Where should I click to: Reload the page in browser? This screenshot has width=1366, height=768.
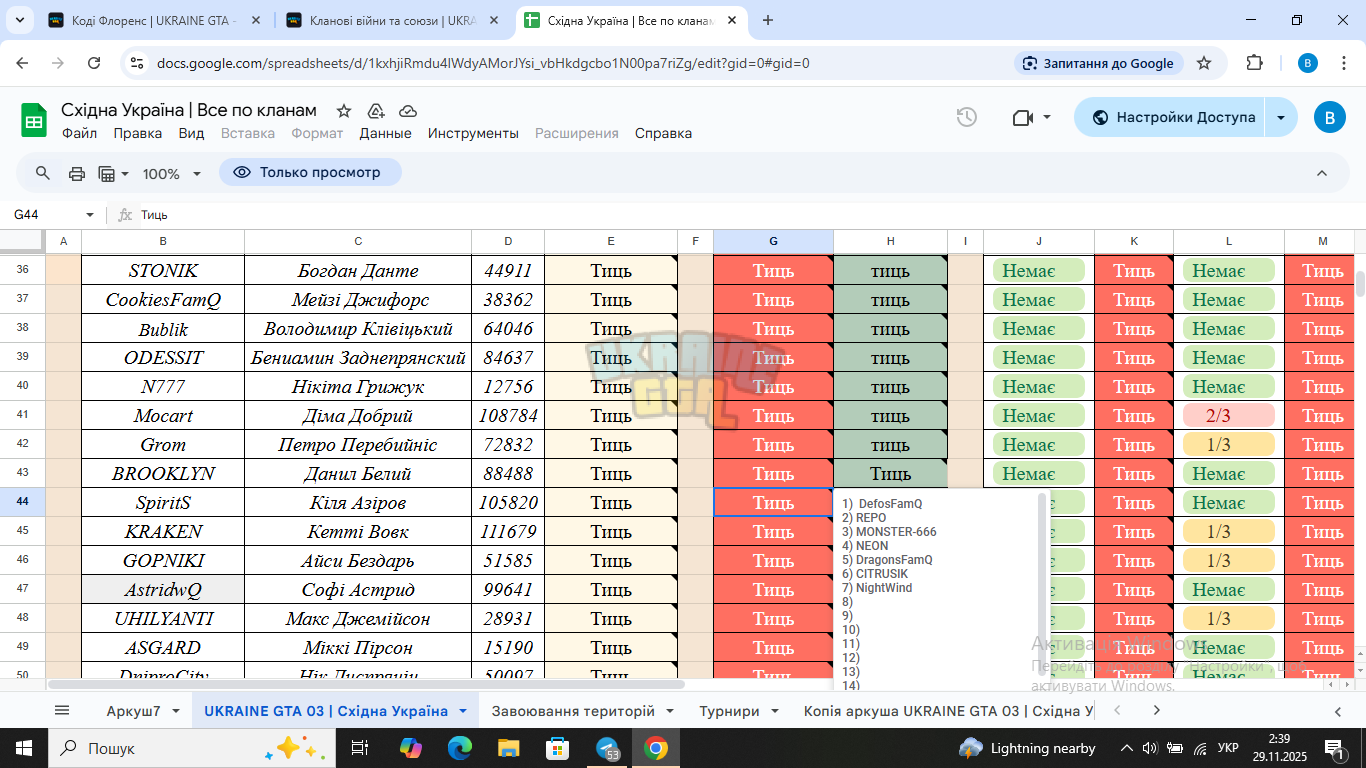94,63
